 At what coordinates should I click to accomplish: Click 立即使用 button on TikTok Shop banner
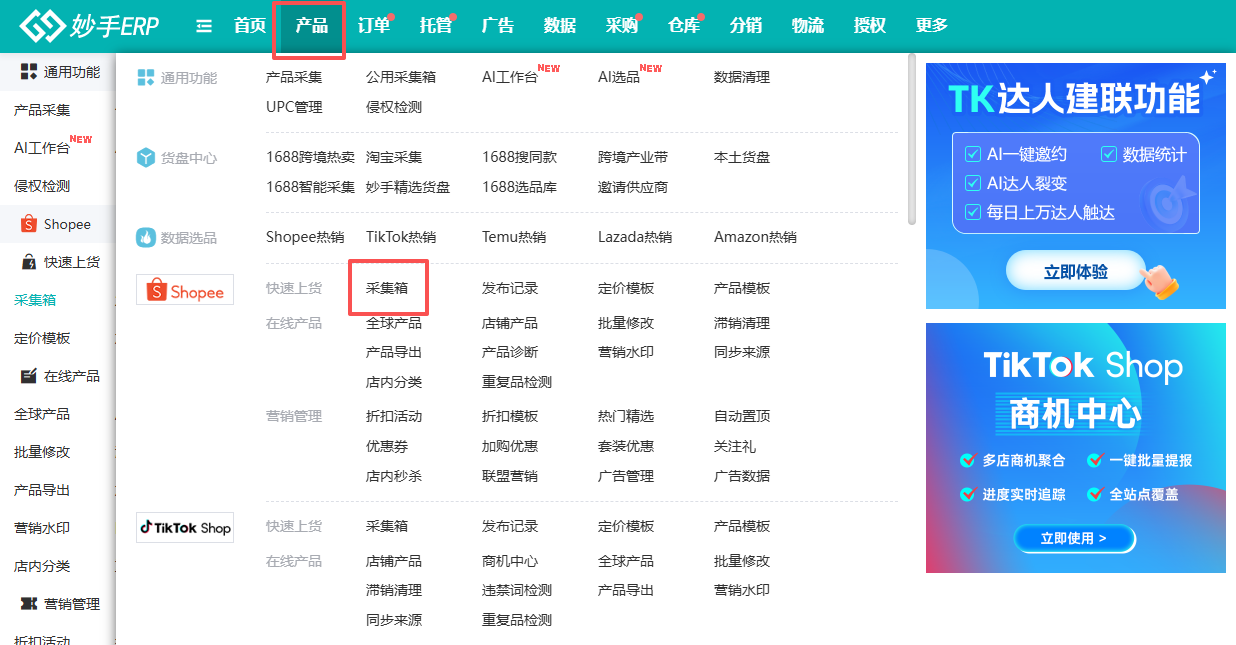click(1075, 538)
